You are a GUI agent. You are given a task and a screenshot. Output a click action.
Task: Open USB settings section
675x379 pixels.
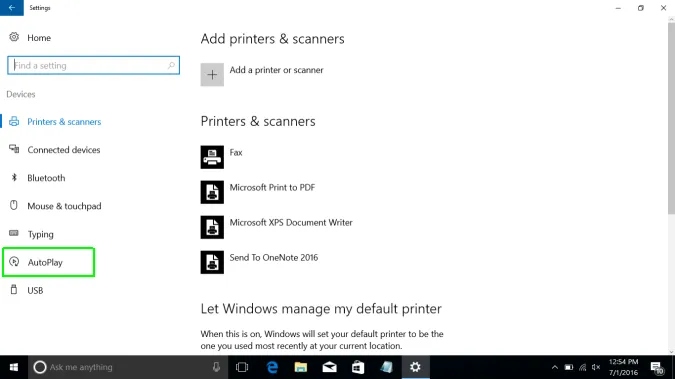[x=35, y=290]
